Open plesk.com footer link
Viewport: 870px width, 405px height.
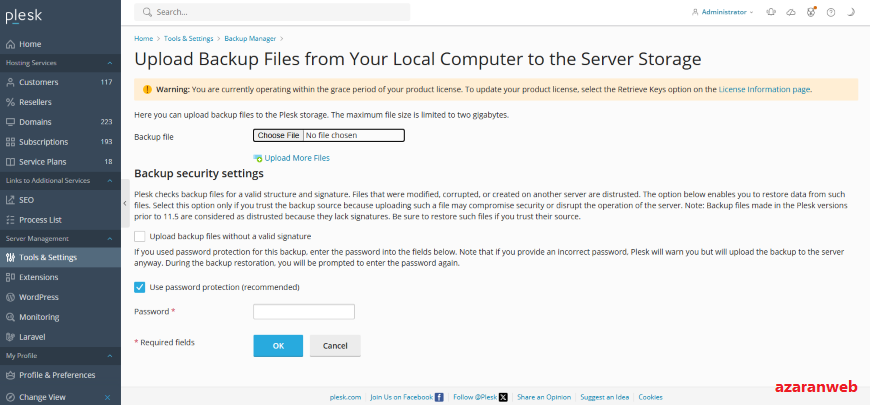click(345, 397)
